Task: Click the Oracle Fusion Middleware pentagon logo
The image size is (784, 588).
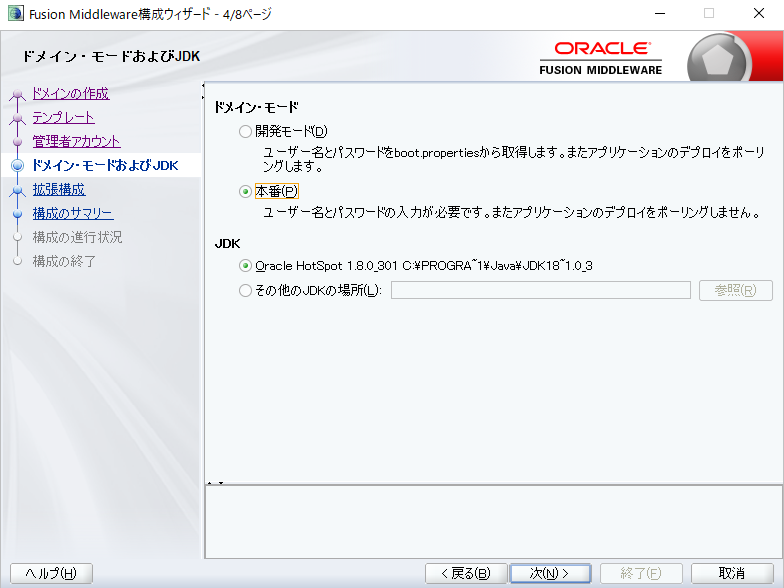Action: [716, 61]
